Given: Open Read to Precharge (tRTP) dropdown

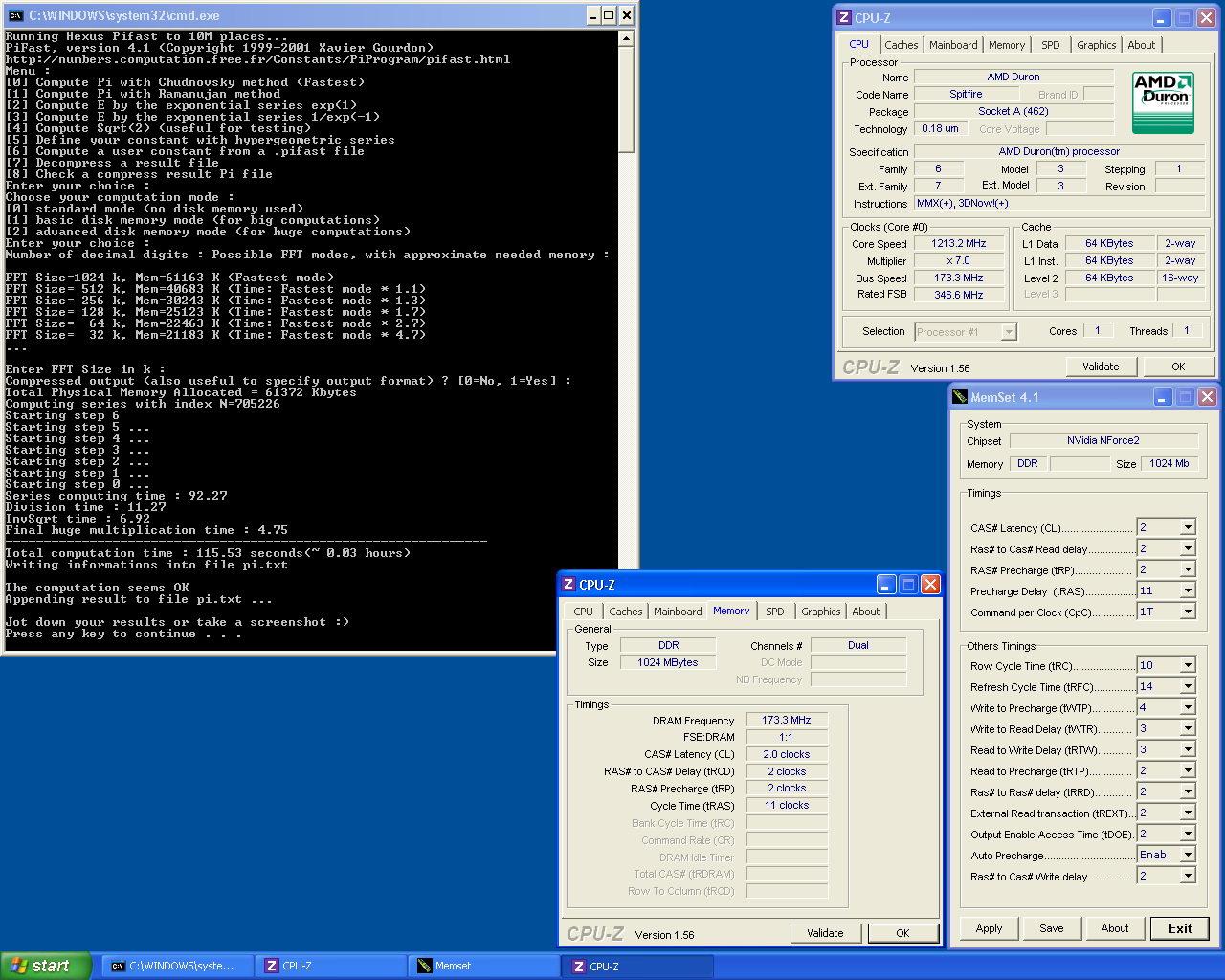Looking at the screenshot, I should pos(1188,770).
